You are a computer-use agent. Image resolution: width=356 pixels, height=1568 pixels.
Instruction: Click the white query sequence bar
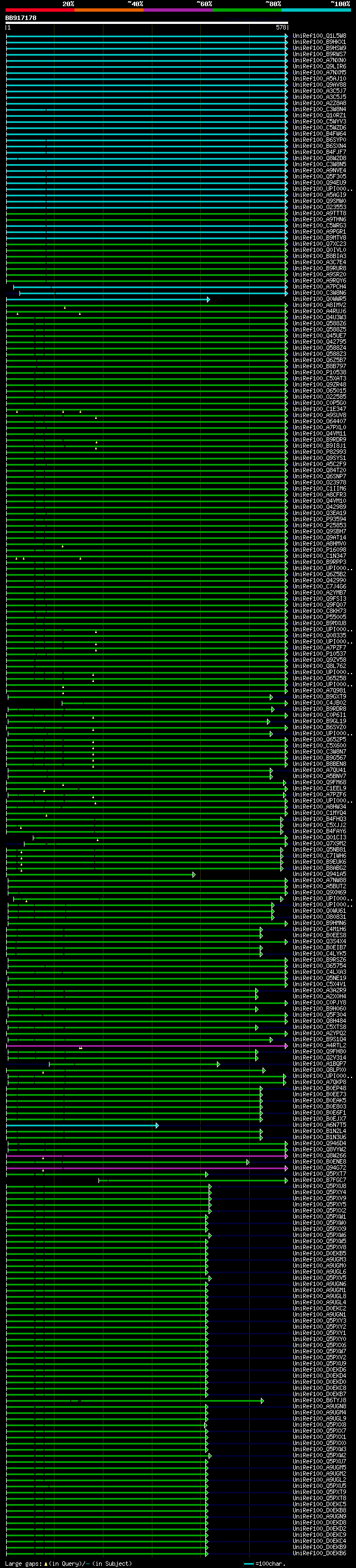click(x=147, y=23)
